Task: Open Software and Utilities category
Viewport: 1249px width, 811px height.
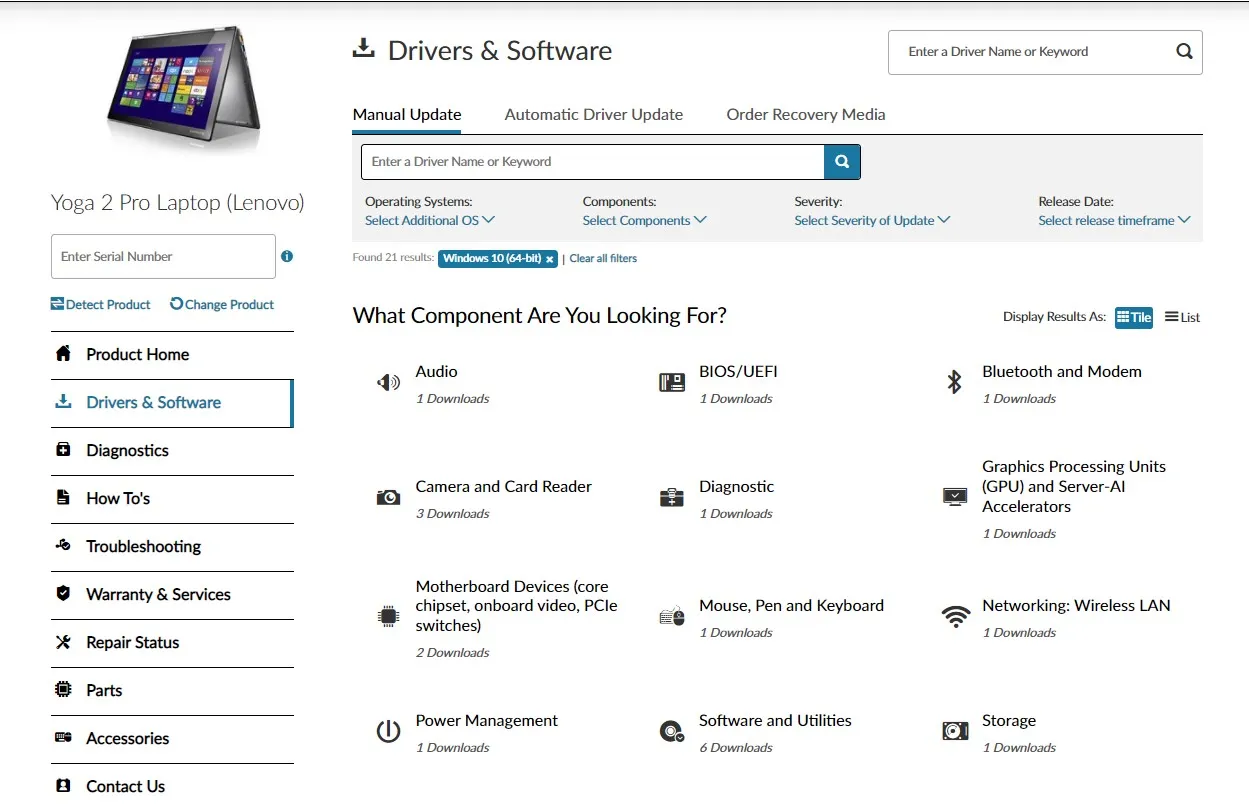Action: tap(775, 721)
